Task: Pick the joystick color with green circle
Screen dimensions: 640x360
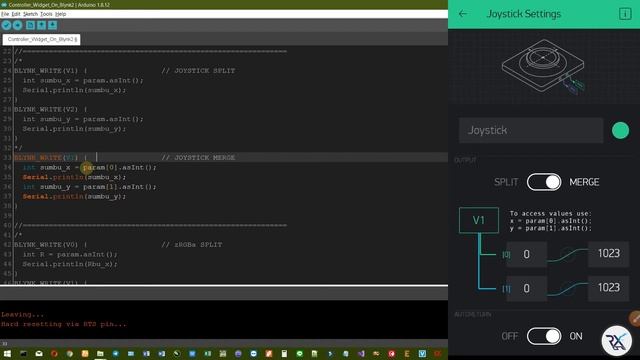Action: 620,131
